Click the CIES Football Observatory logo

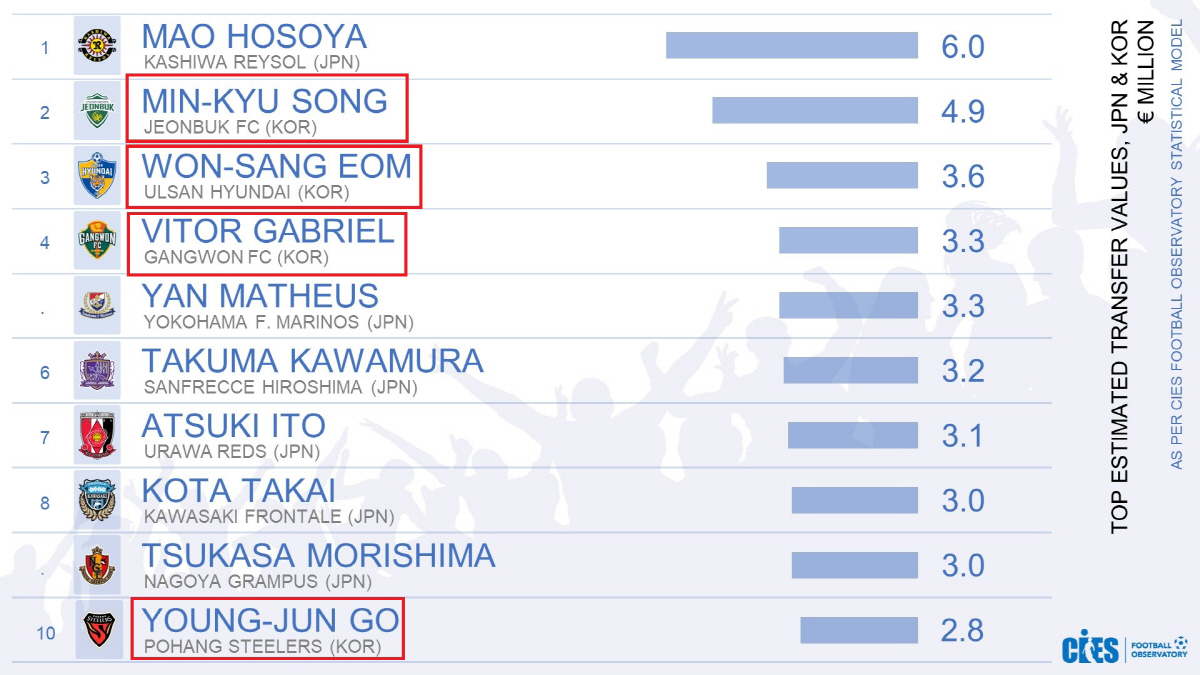click(1124, 648)
